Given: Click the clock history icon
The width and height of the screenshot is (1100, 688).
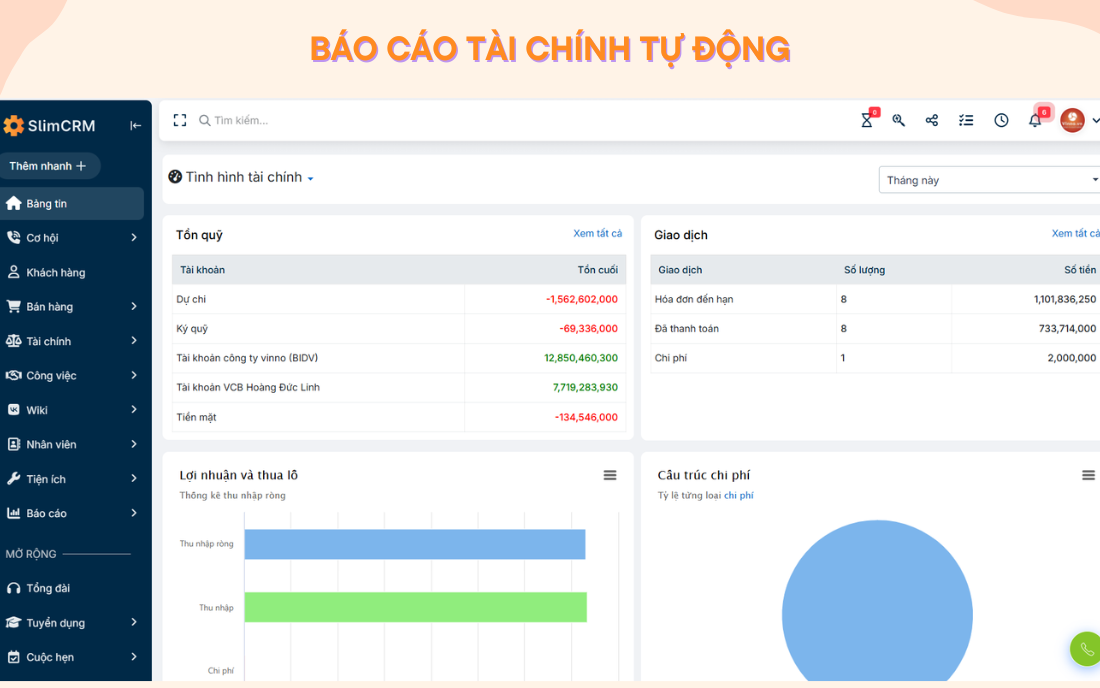Looking at the screenshot, I should [x=1000, y=120].
